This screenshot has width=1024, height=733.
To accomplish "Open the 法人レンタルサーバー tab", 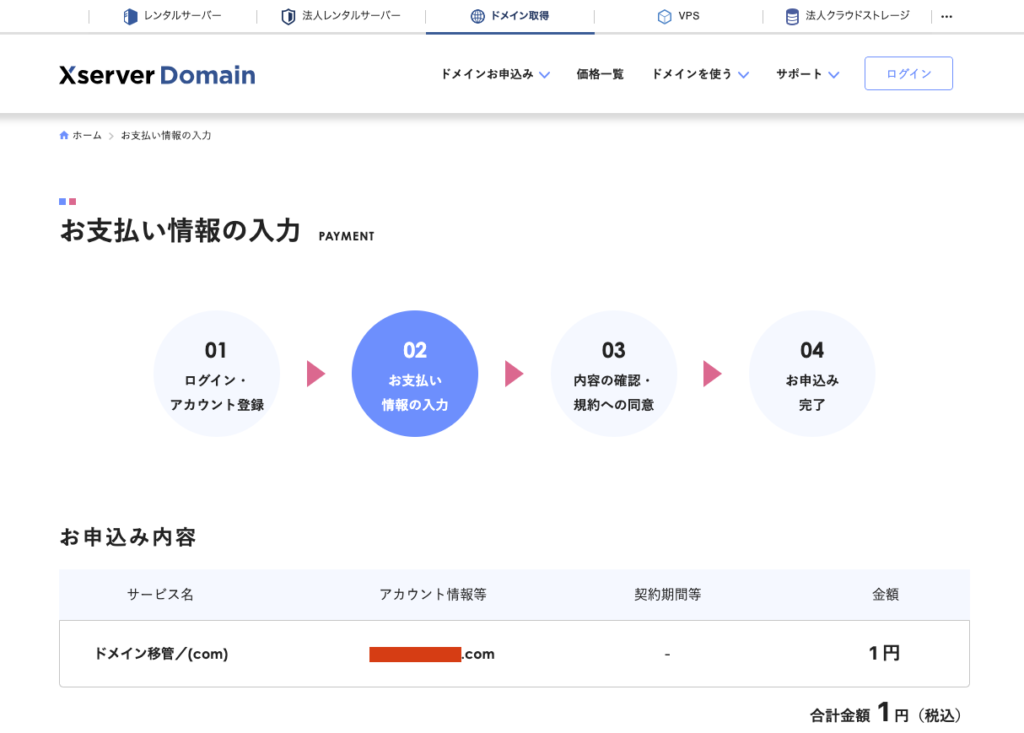I will [341, 16].
